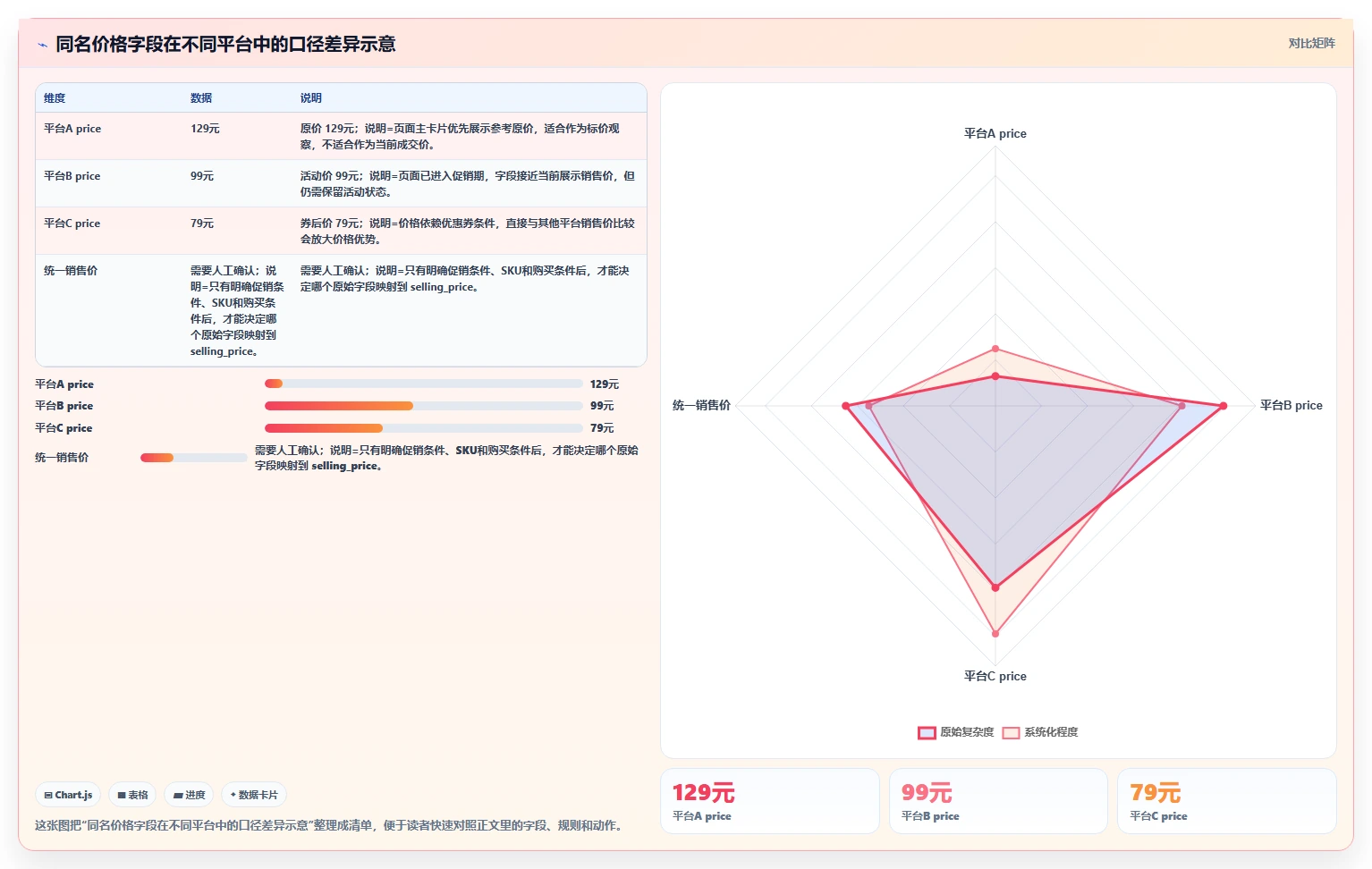This screenshot has height=869, width=1372.
Task: Open the 129元 平台A price data card
Action: pos(770,801)
